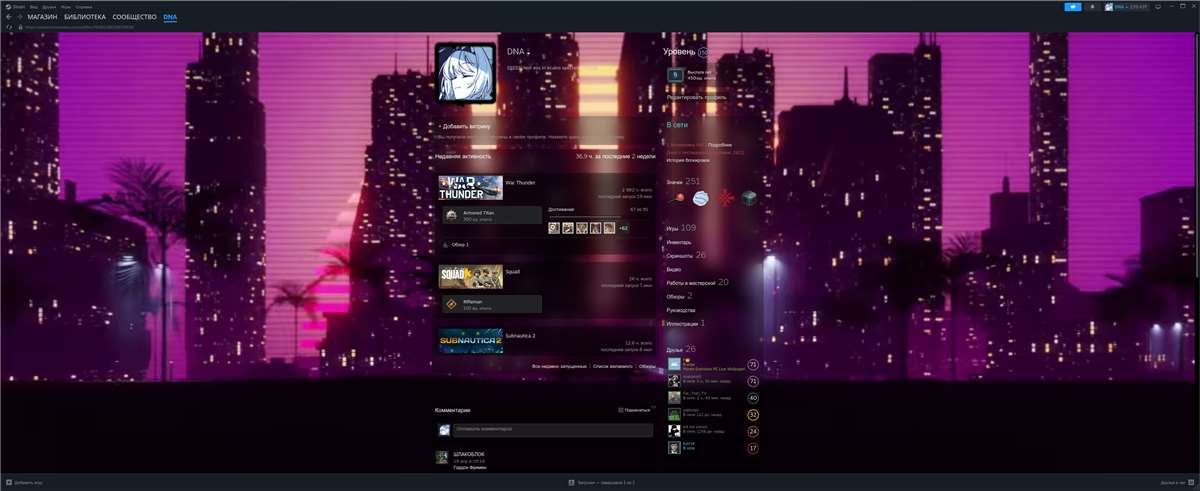Expand the dropdown arrow next to DNA name
This screenshot has width=1200, height=491.
528,52
